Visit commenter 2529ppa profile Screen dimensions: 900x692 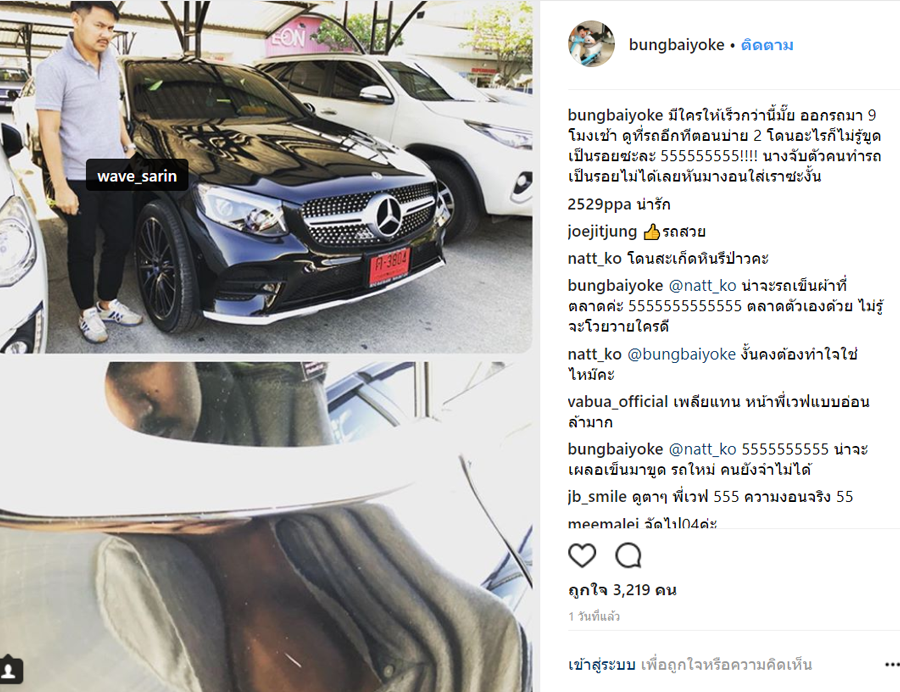point(599,204)
